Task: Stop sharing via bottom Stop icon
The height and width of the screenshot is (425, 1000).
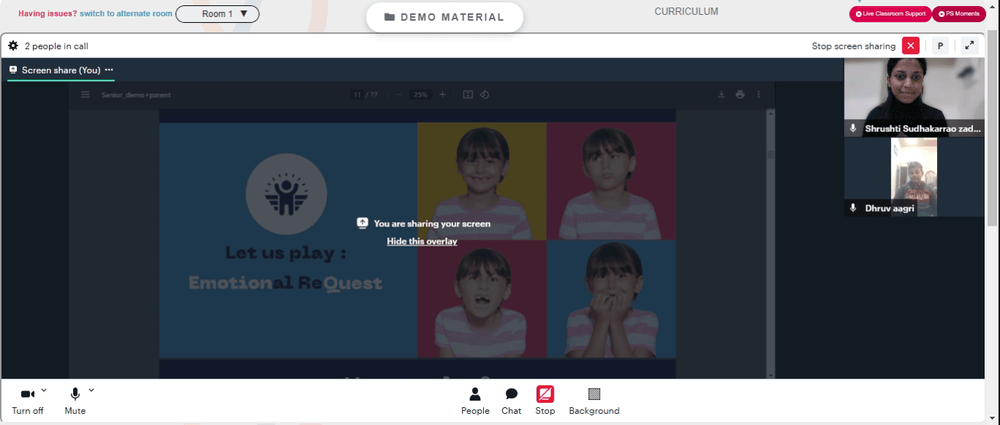Action: click(x=545, y=401)
